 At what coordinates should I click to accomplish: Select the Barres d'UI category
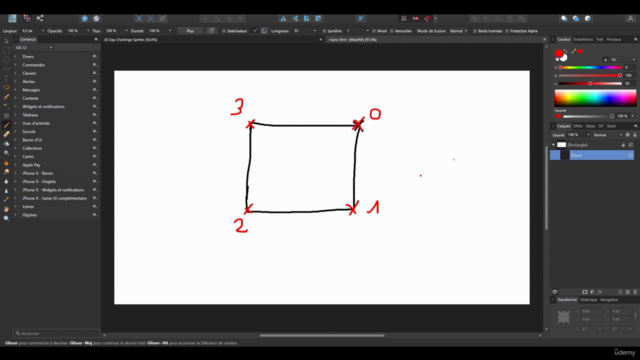pos(32,140)
